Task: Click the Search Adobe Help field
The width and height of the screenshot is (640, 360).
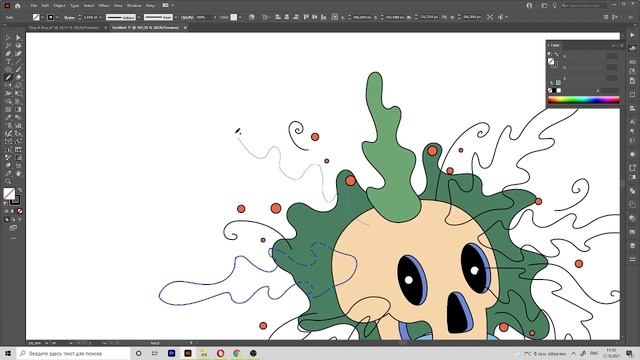Action: coord(585,6)
